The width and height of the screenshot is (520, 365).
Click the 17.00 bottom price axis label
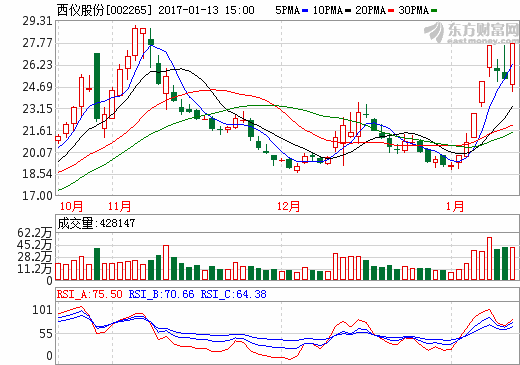pos(37,196)
